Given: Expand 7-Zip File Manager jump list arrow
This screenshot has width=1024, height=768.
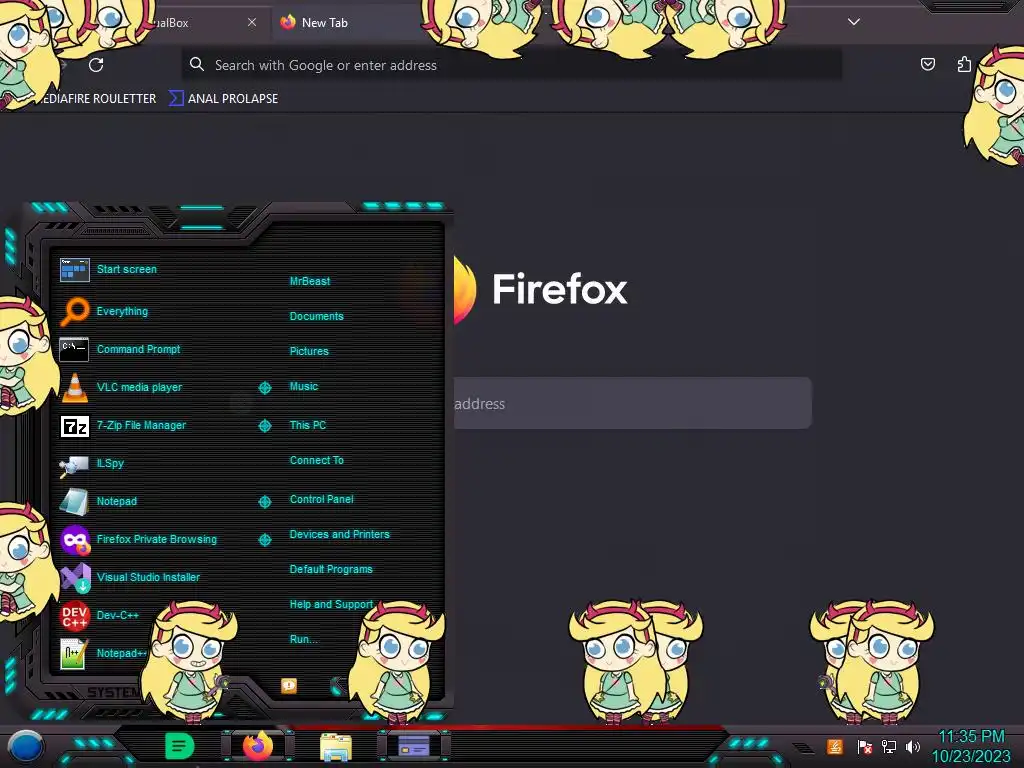Looking at the screenshot, I should click(264, 426).
